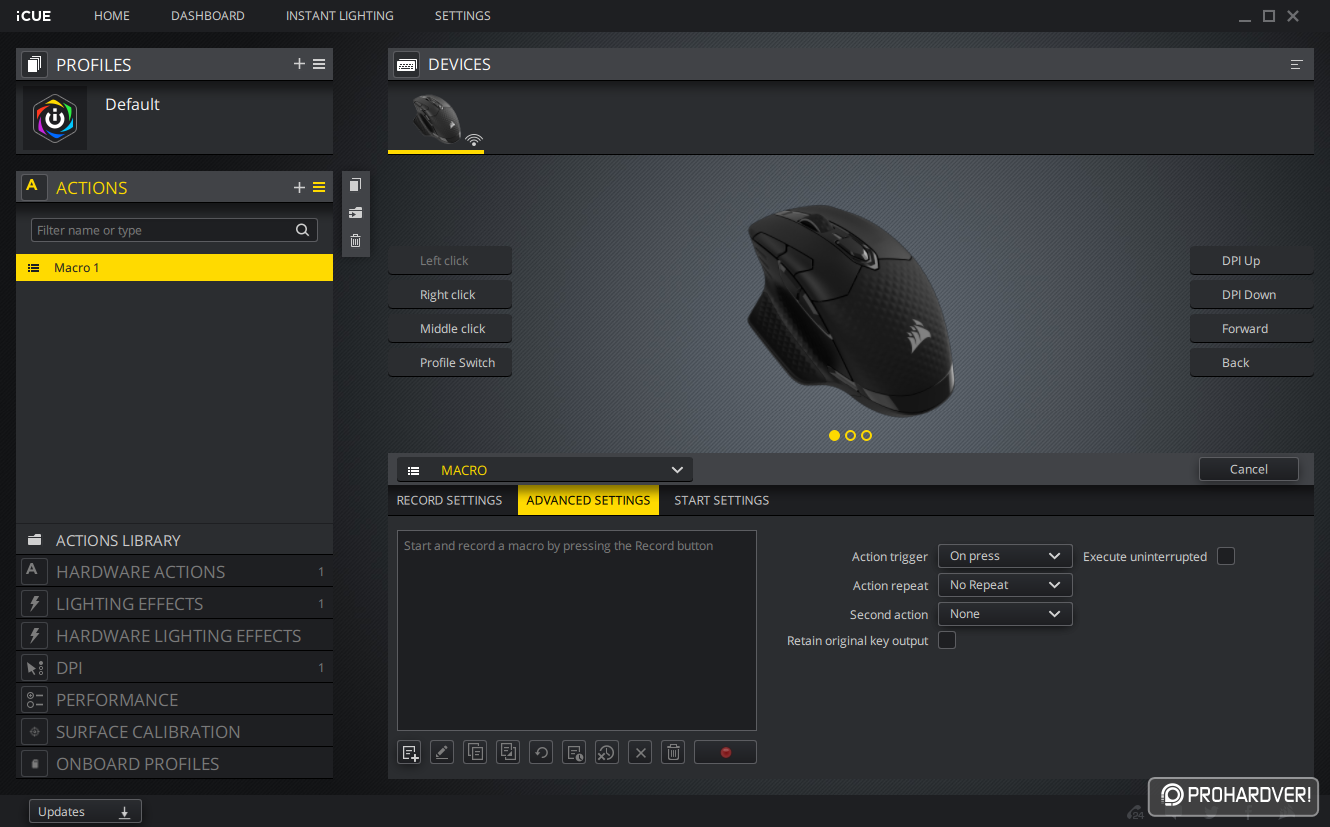Open the Devices panel menu icon
The height and width of the screenshot is (827, 1330).
(x=1297, y=64)
